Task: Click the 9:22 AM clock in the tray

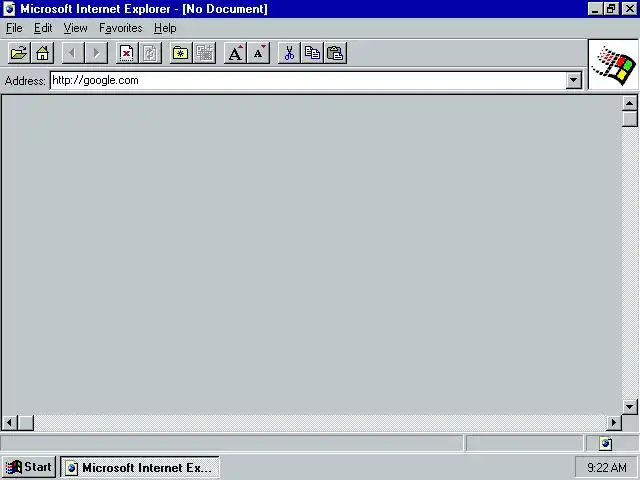Action: coord(607,467)
